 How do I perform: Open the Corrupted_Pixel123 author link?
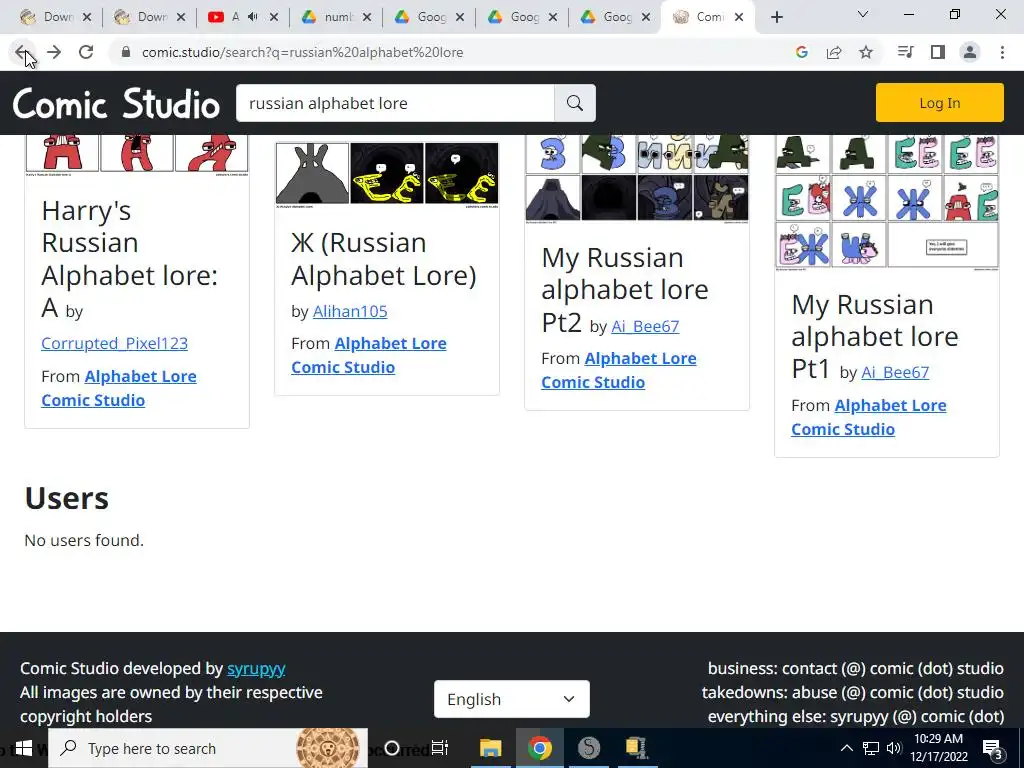pyautogui.click(x=114, y=344)
